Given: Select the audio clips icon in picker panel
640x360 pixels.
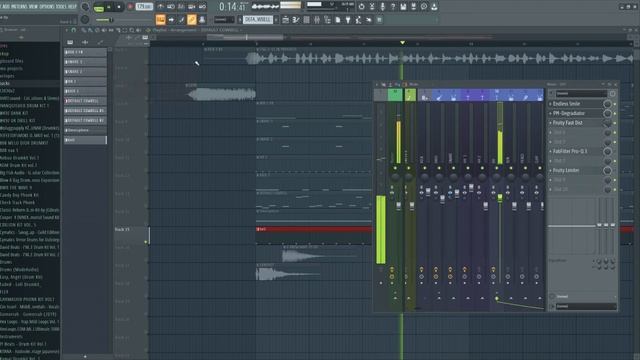Looking at the screenshot, I should point(85,42).
